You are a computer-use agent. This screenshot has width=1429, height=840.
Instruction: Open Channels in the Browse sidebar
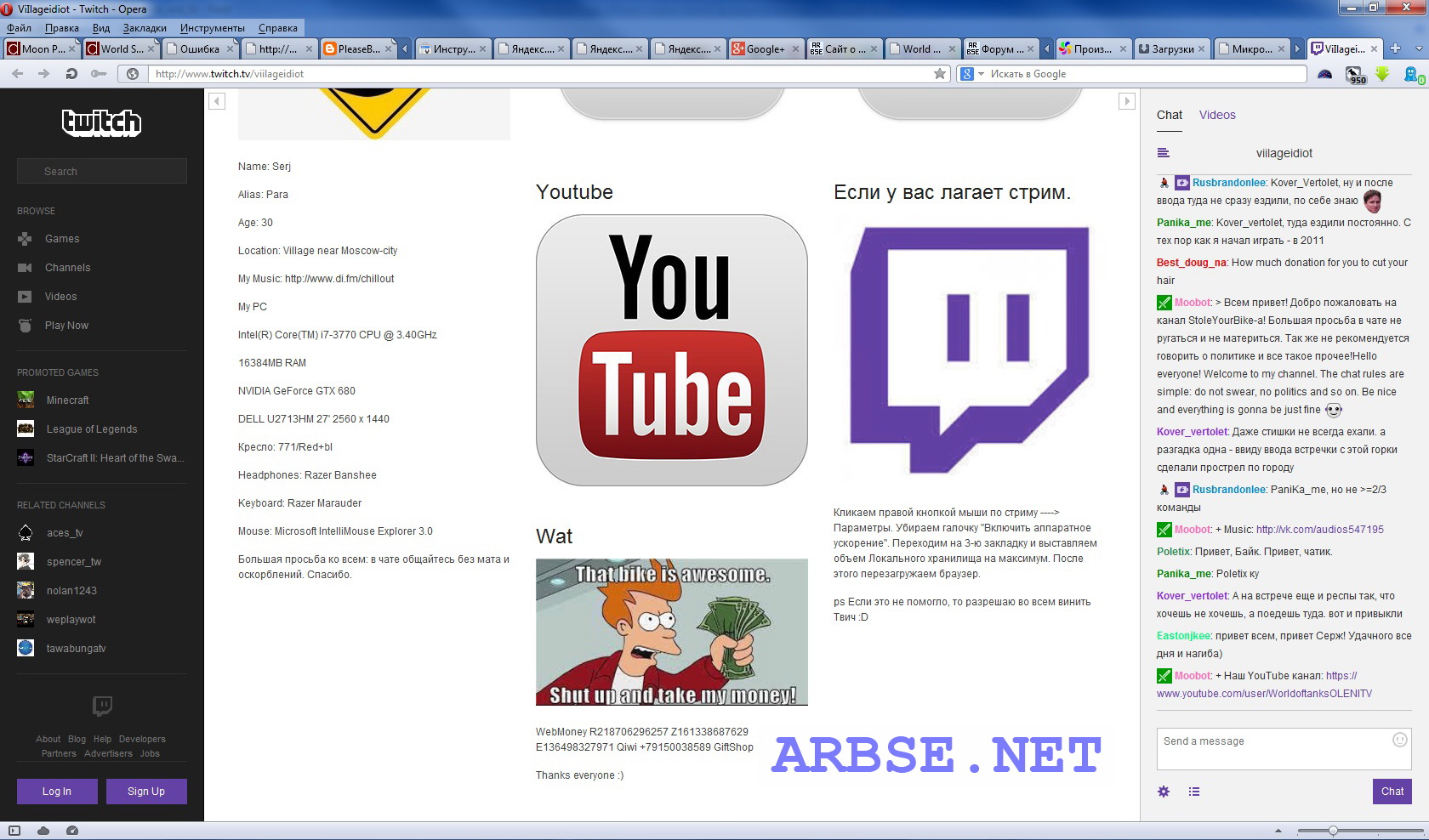click(67, 268)
